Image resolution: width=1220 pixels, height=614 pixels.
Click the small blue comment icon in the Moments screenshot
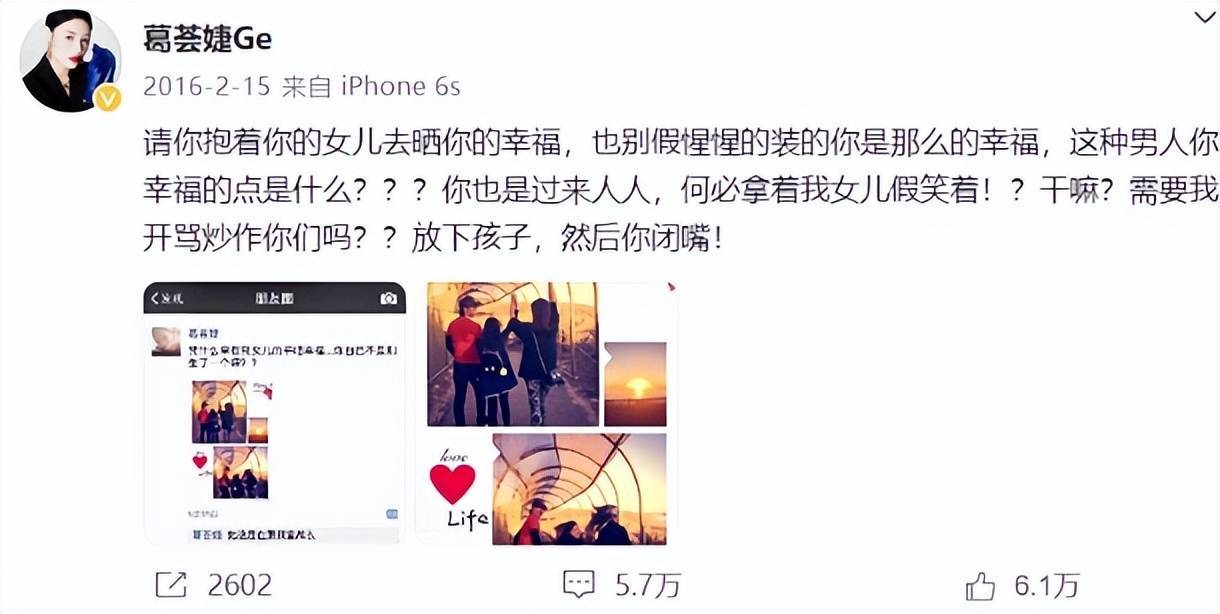(x=391, y=514)
